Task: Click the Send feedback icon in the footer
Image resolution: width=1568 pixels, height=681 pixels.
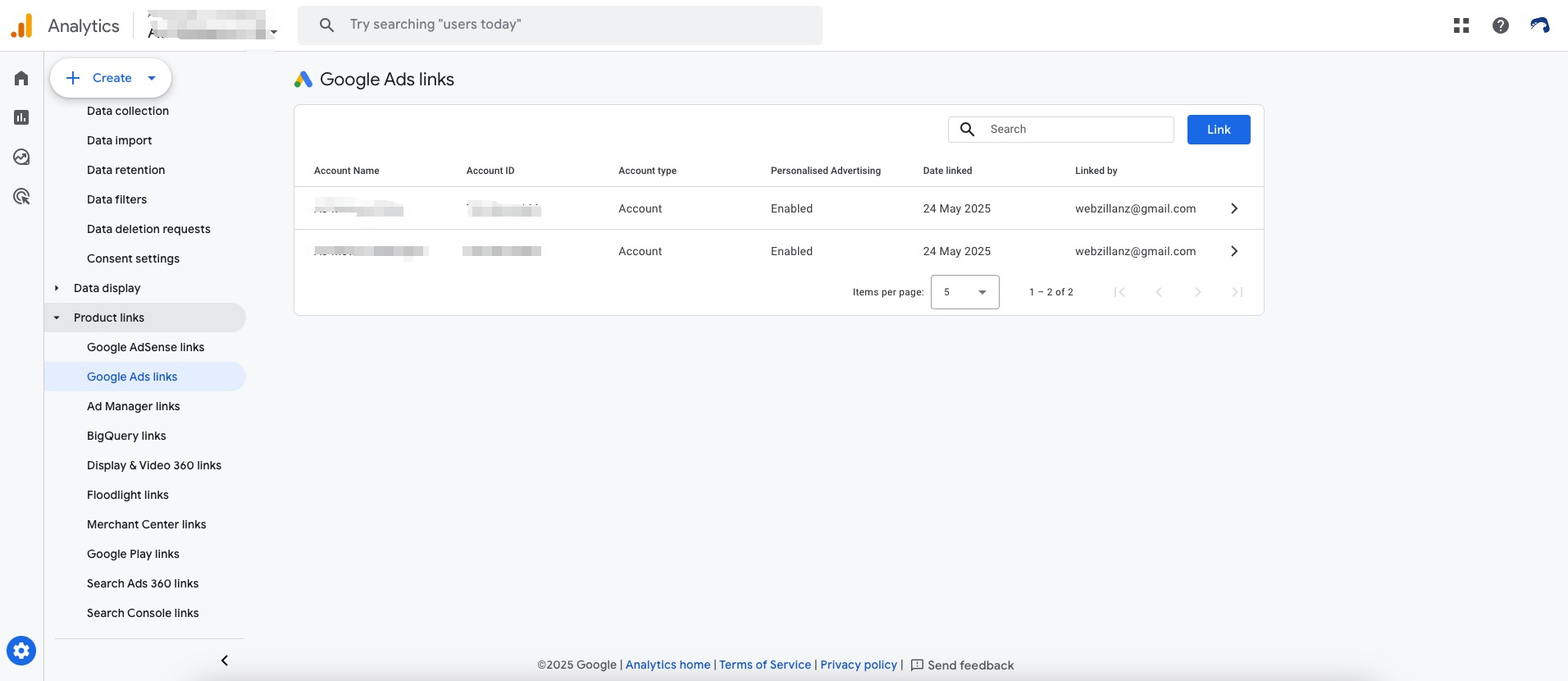Action: pyautogui.click(x=918, y=665)
